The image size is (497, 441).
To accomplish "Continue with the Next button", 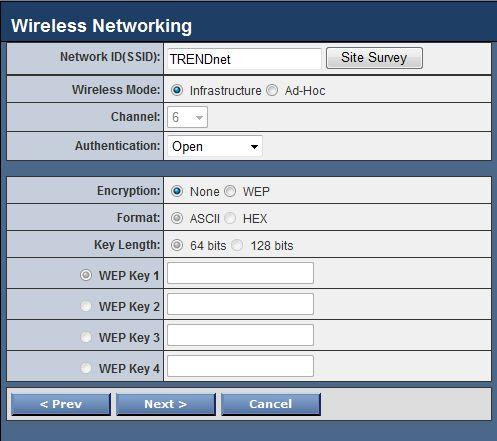I will pyautogui.click(x=166, y=404).
